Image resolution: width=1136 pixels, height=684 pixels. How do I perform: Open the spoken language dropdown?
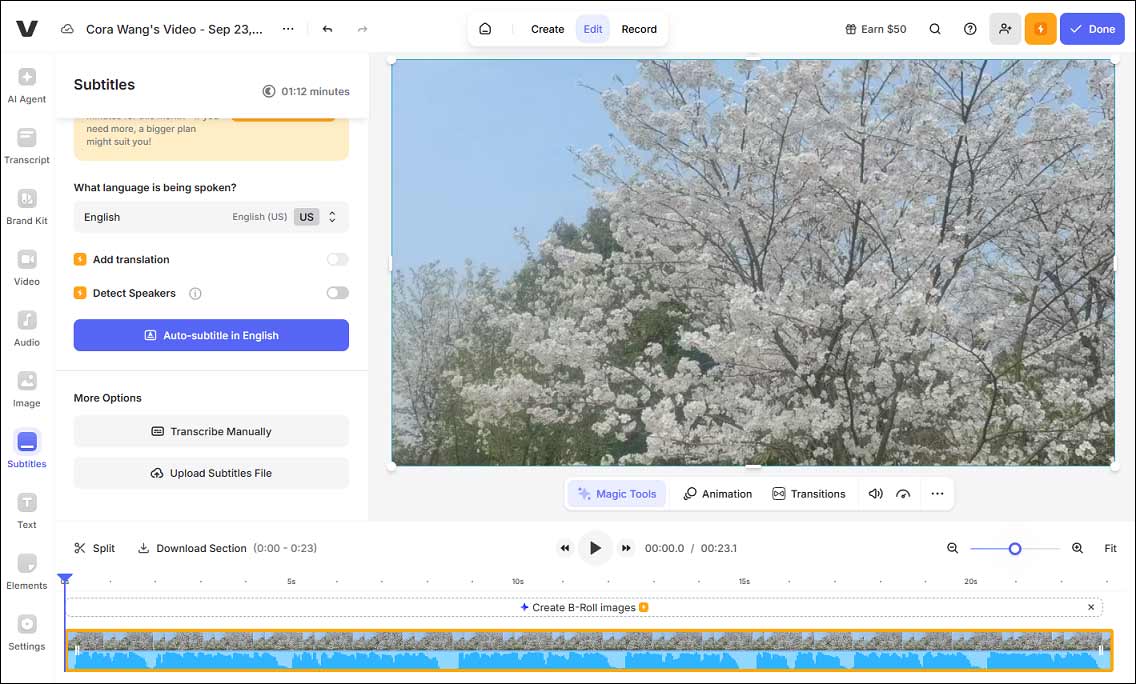(x=150, y=217)
